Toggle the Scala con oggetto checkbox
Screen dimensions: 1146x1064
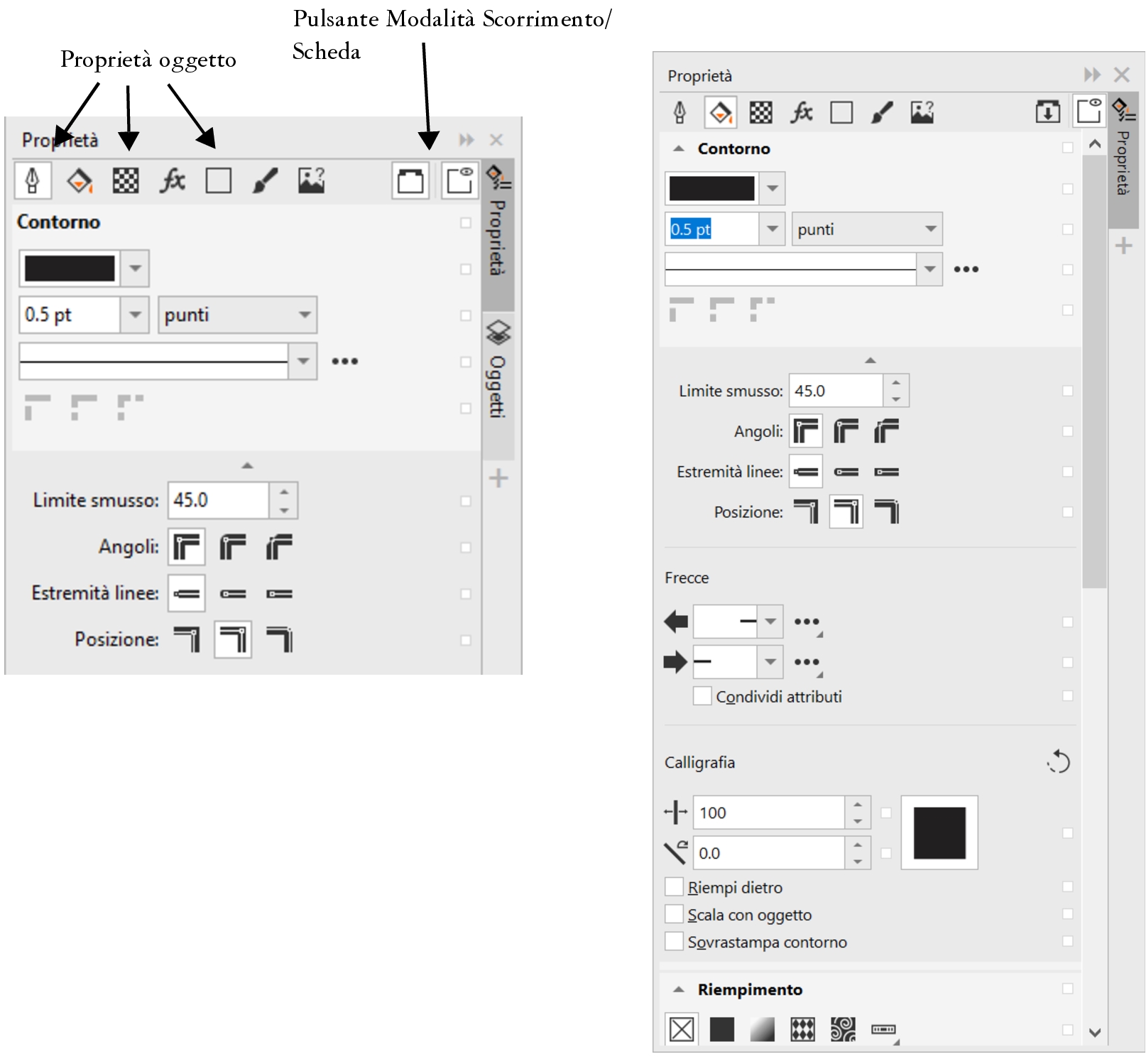click(x=674, y=914)
